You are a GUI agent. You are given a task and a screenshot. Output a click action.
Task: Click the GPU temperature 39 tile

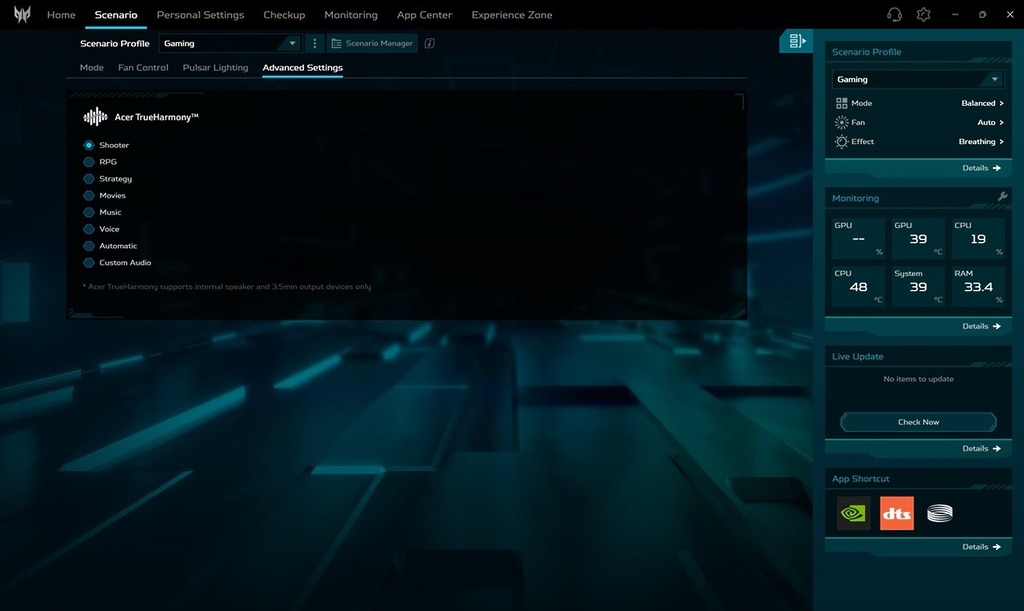click(918, 238)
